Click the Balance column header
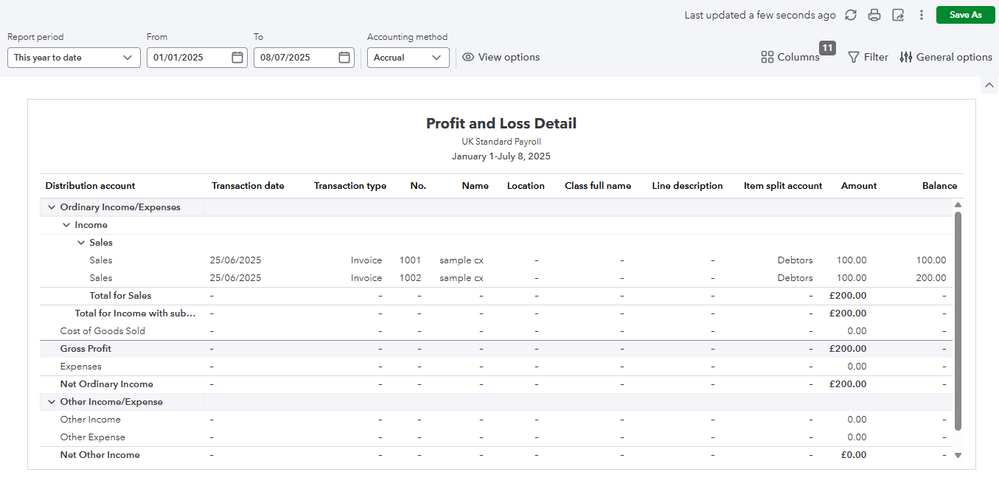The image size is (999, 478). [x=939, y=186]
